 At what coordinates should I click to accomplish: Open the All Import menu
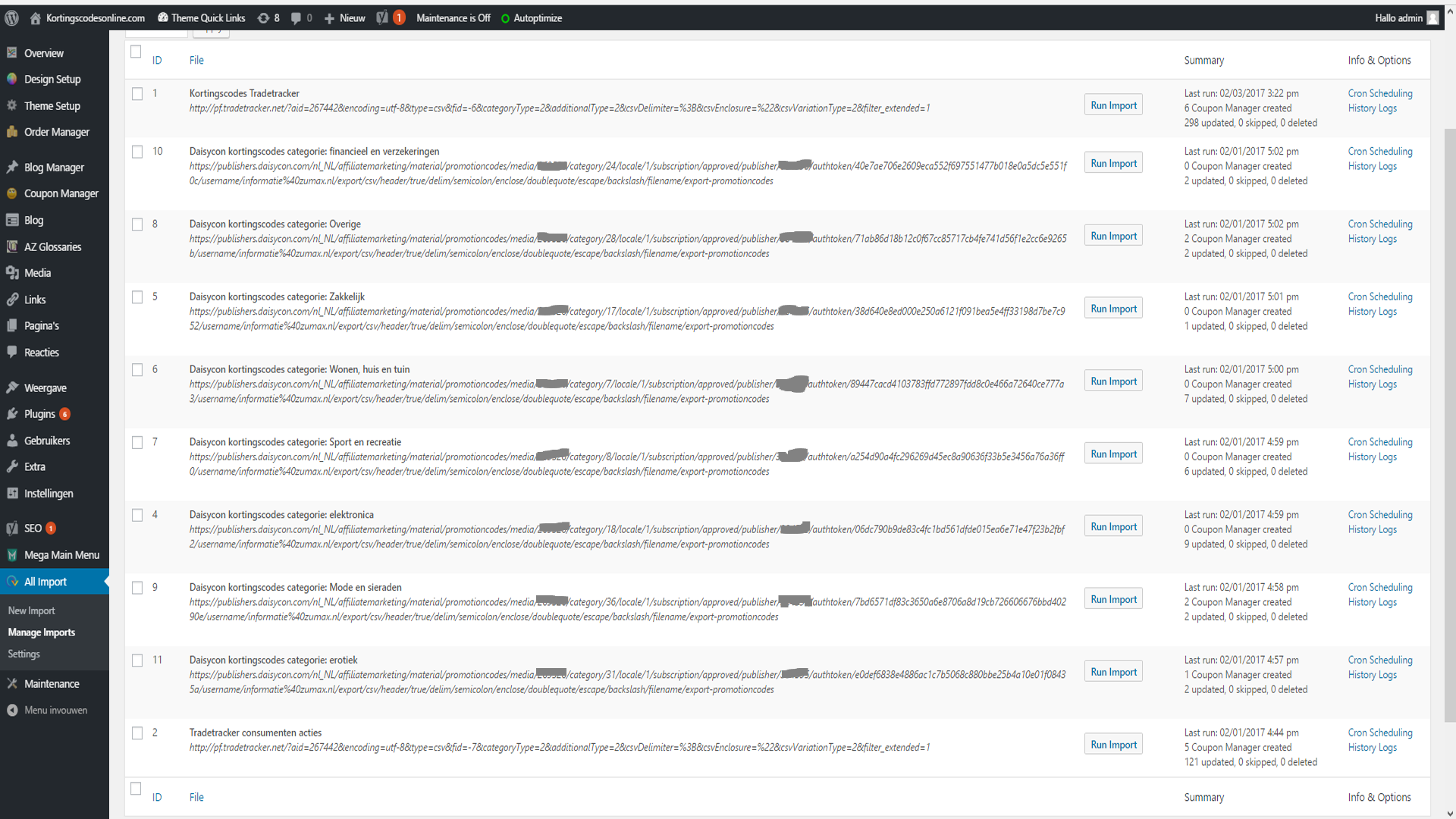click(x=55, y=582)
